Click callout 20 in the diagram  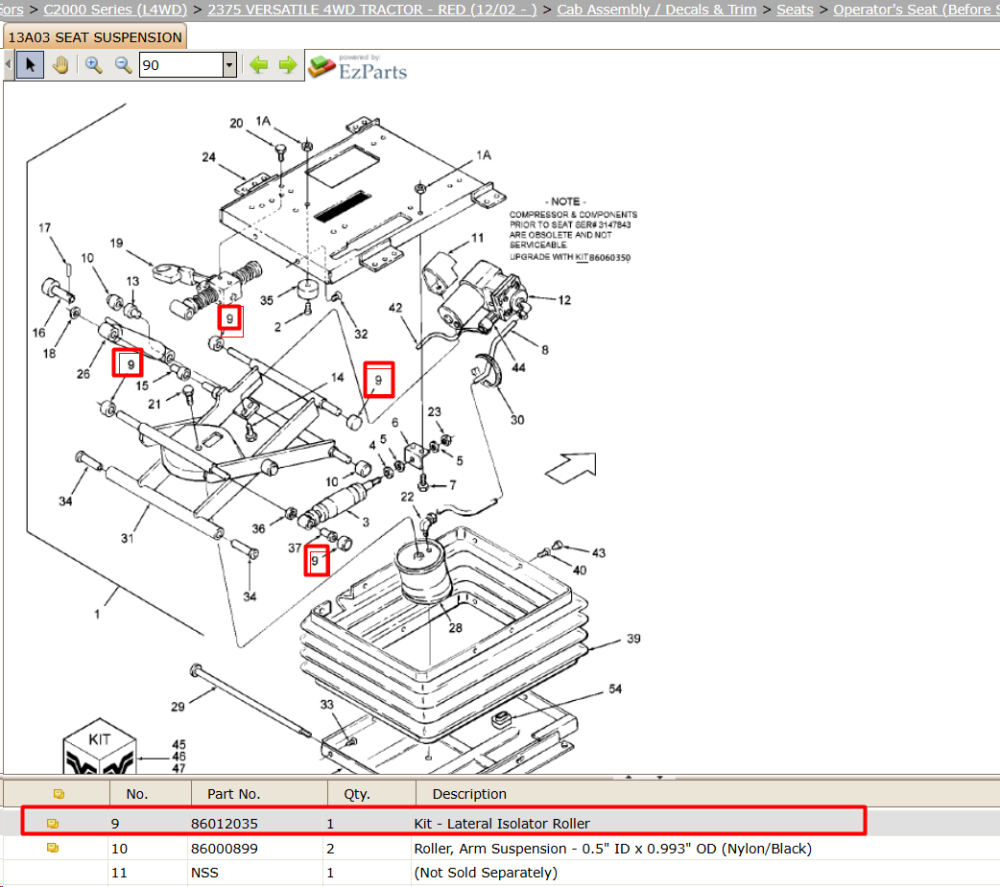[x=236, y=123]
